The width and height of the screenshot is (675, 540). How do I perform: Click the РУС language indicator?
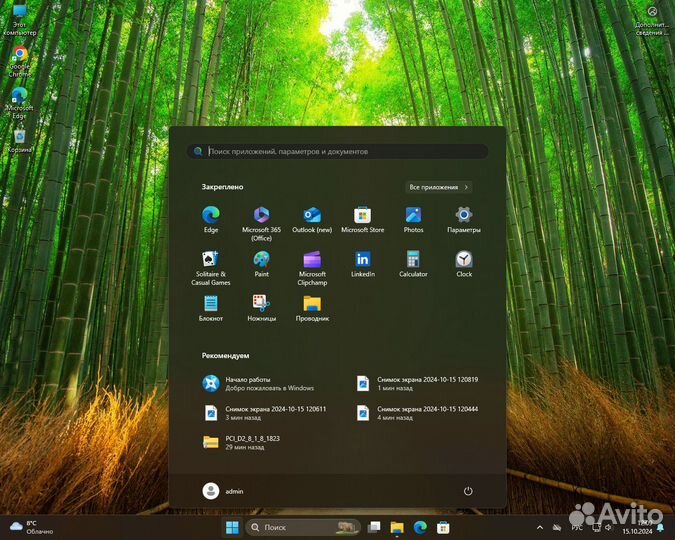click(576, 528)
